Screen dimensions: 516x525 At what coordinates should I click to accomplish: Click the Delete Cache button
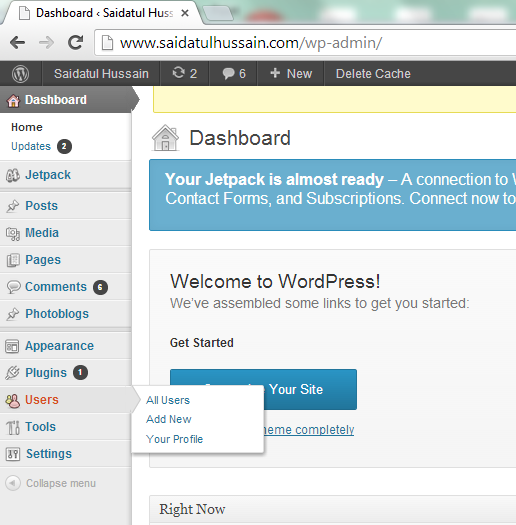pyautogui.click(x=373, y=73)
